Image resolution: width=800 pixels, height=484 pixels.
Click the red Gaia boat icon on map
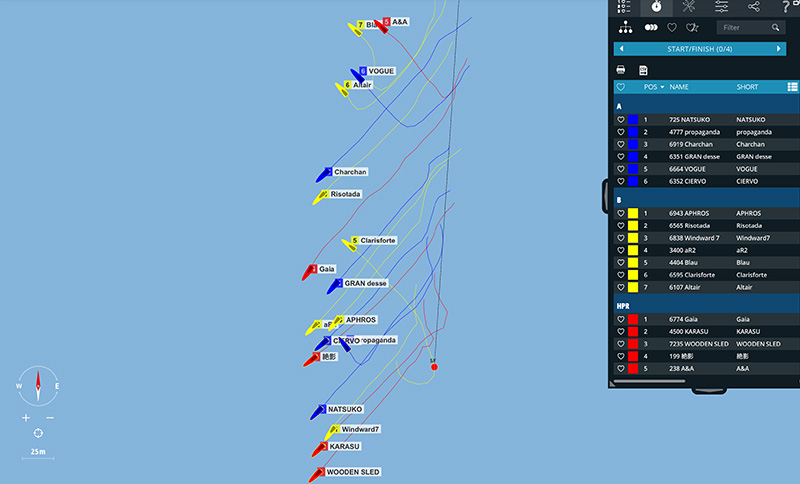point(309,272)
